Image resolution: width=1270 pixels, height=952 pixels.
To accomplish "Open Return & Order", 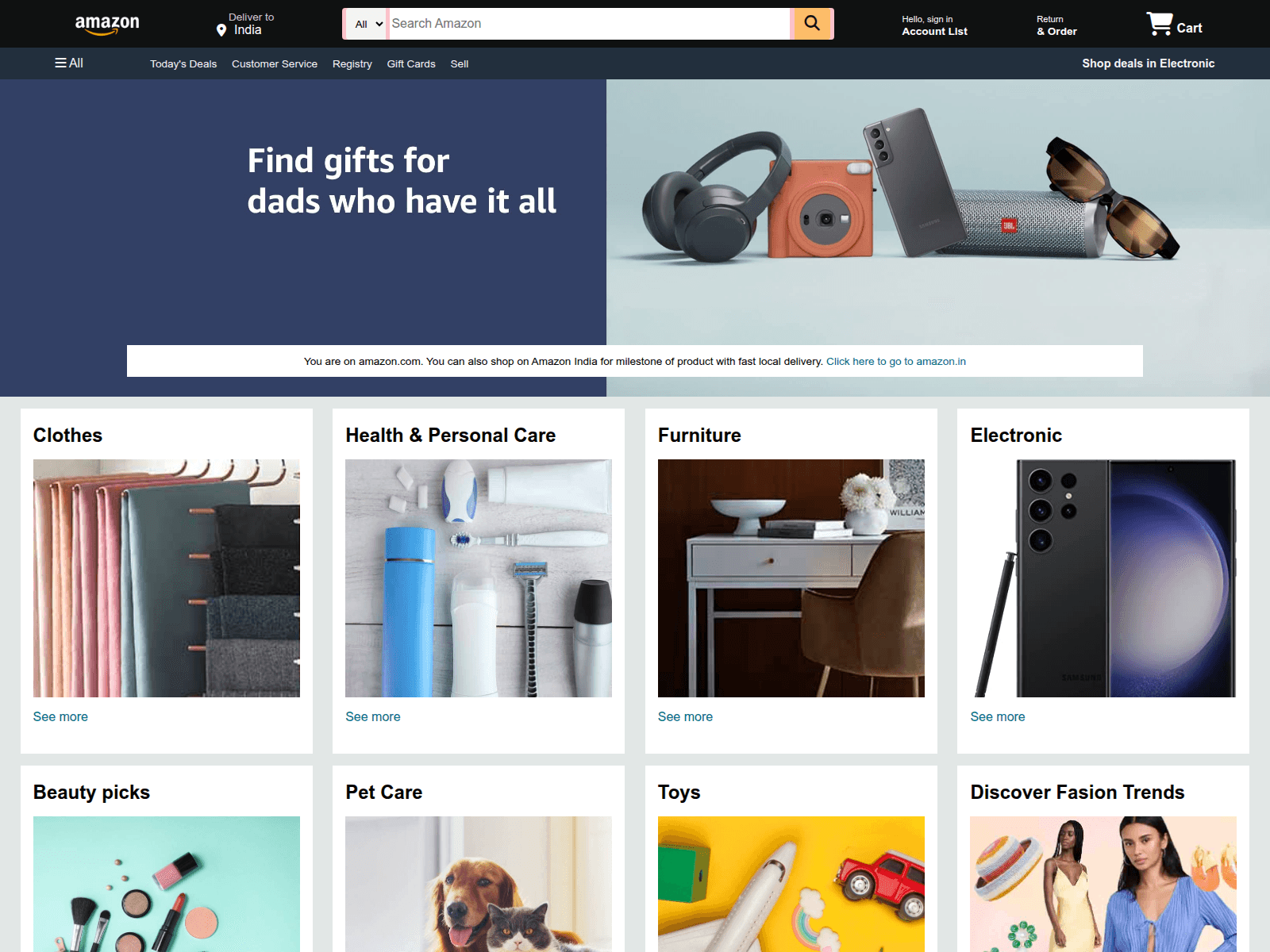I will pos(1056,25).
